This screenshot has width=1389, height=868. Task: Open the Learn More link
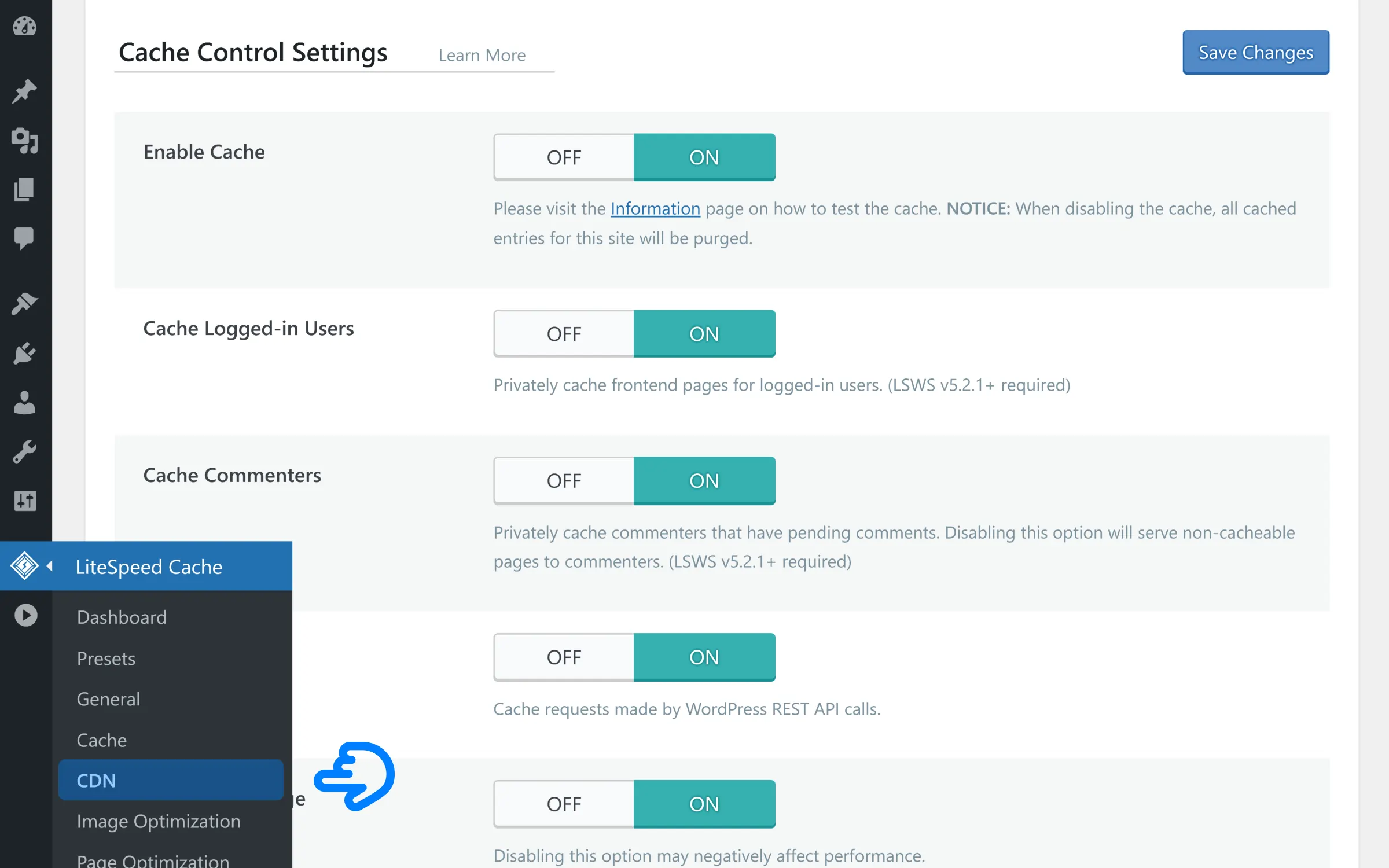(482, 55)
